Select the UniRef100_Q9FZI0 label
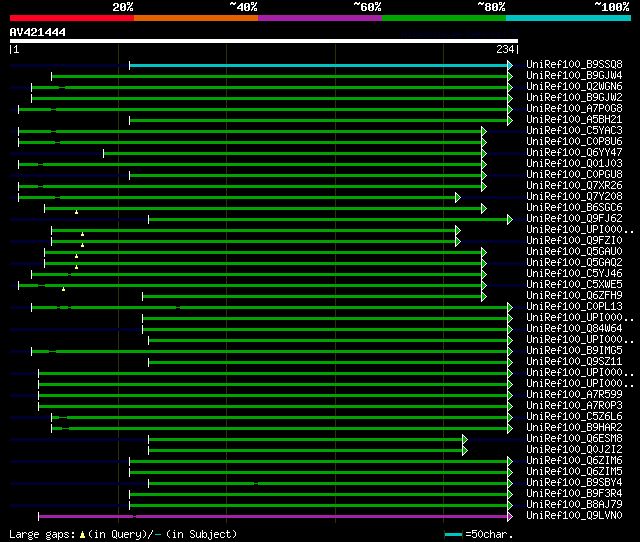Viewport: 640px width, 542px height. [574, 240]
